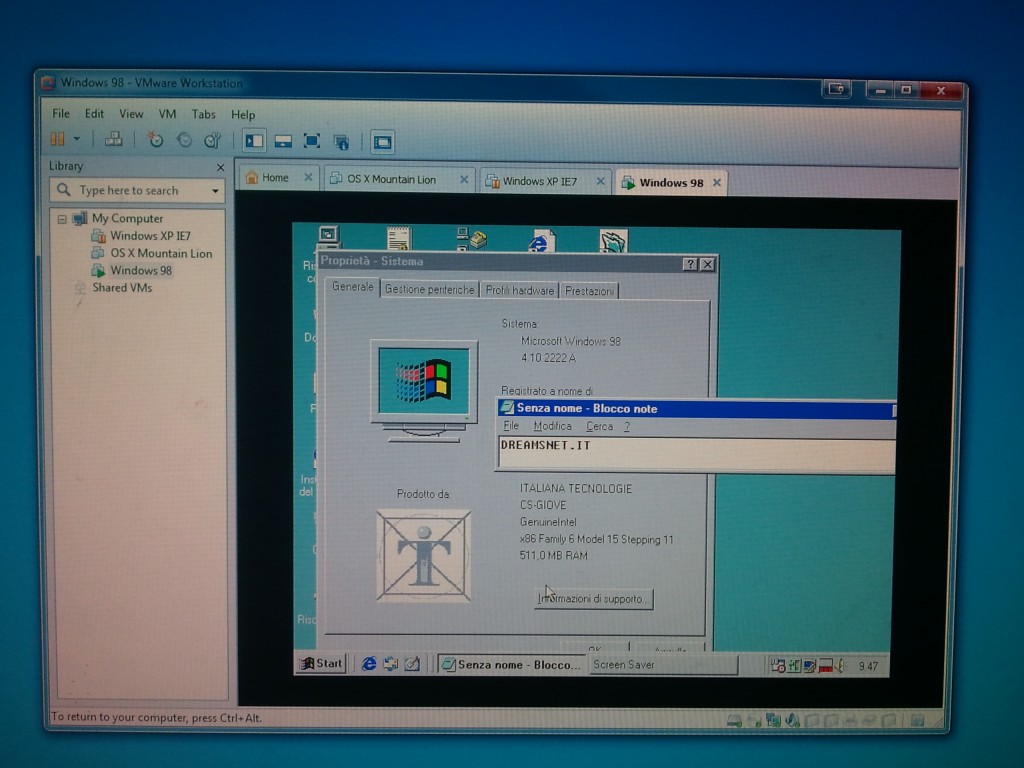Click the 511,0 MB RAM text
This screenshot has height=768, width=1024.
point(554,556)
